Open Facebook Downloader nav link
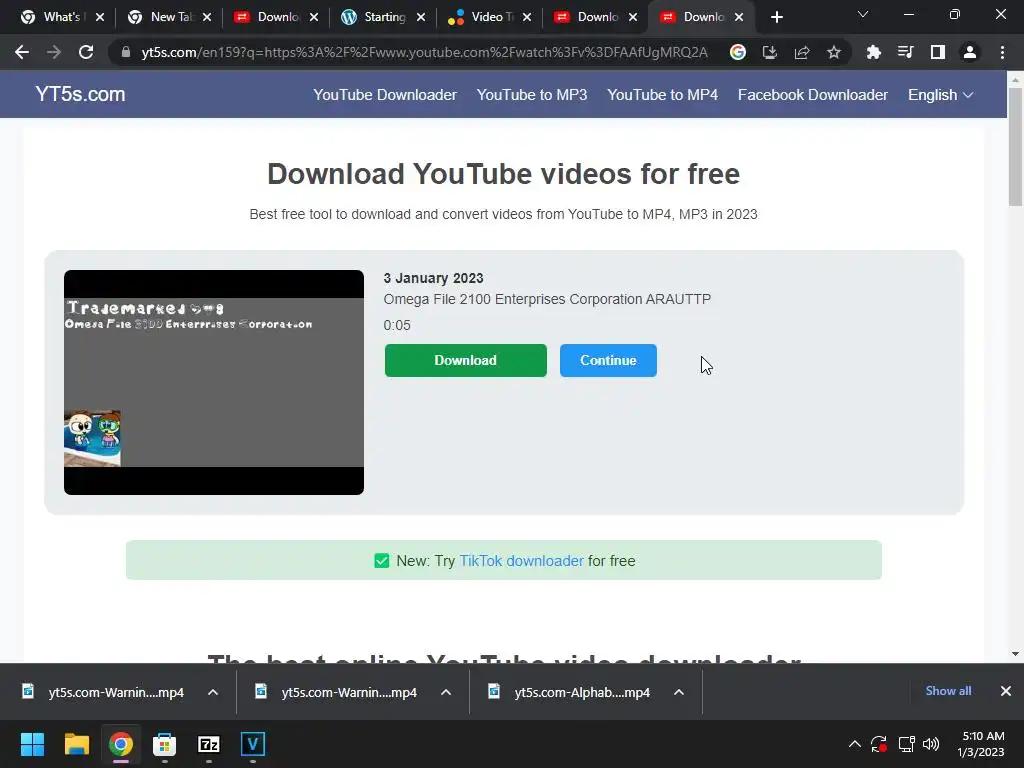This screenshot has height=768, width=1024. point(812,95)
